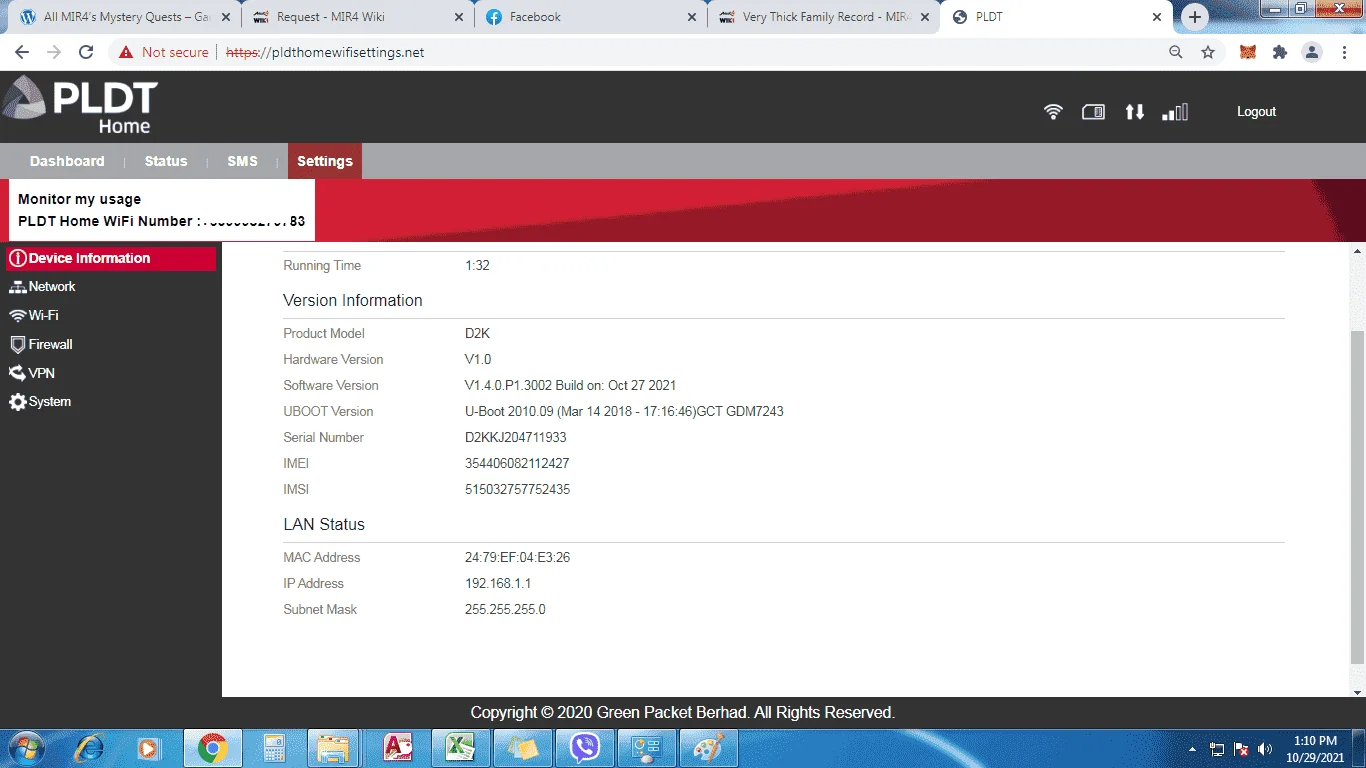Click the MAC address 24:79:EF:04:E3:26
1366x768 pixels.
coord(517,557)
